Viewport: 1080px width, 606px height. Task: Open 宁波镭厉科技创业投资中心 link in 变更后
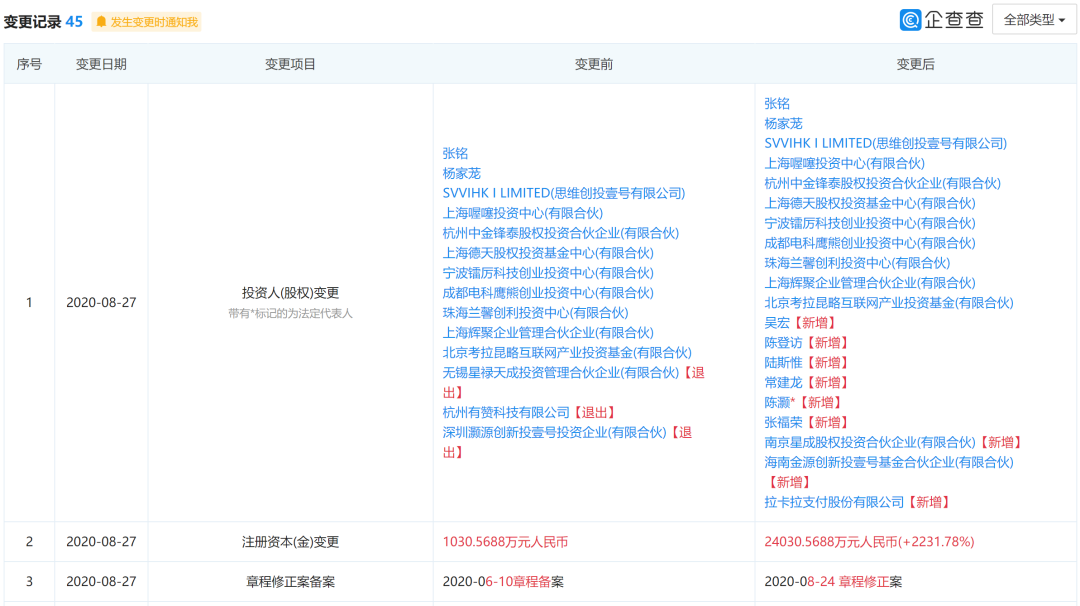[869, 223]
